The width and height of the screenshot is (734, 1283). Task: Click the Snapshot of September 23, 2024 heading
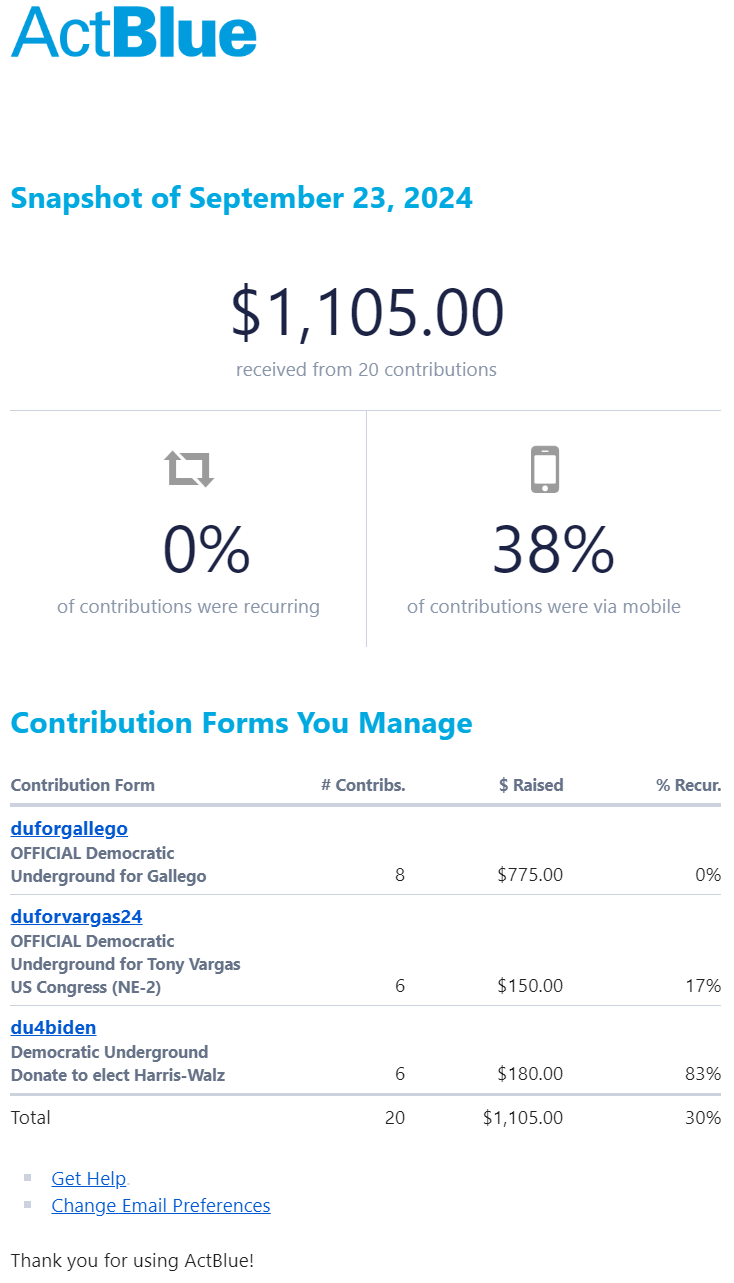(x=241, y=197)
